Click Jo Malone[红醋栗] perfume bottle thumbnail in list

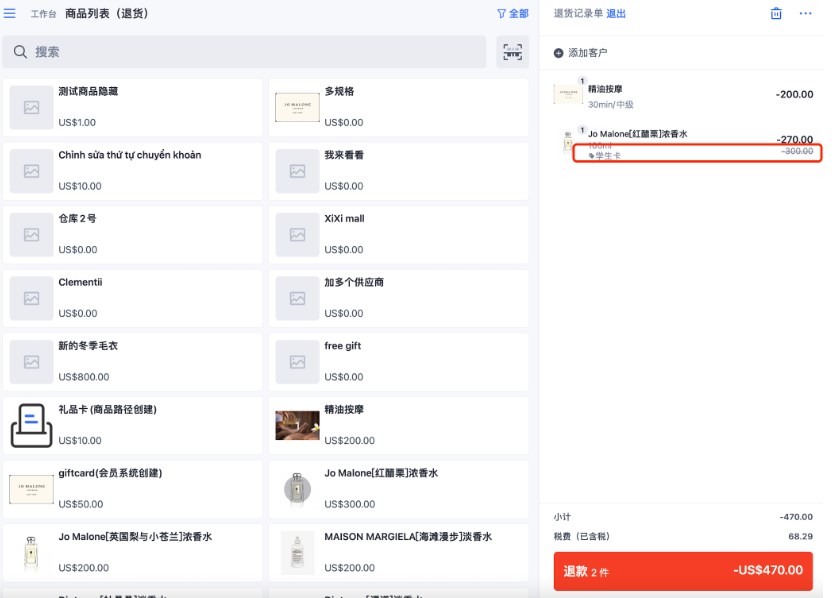tap(297, 489)
